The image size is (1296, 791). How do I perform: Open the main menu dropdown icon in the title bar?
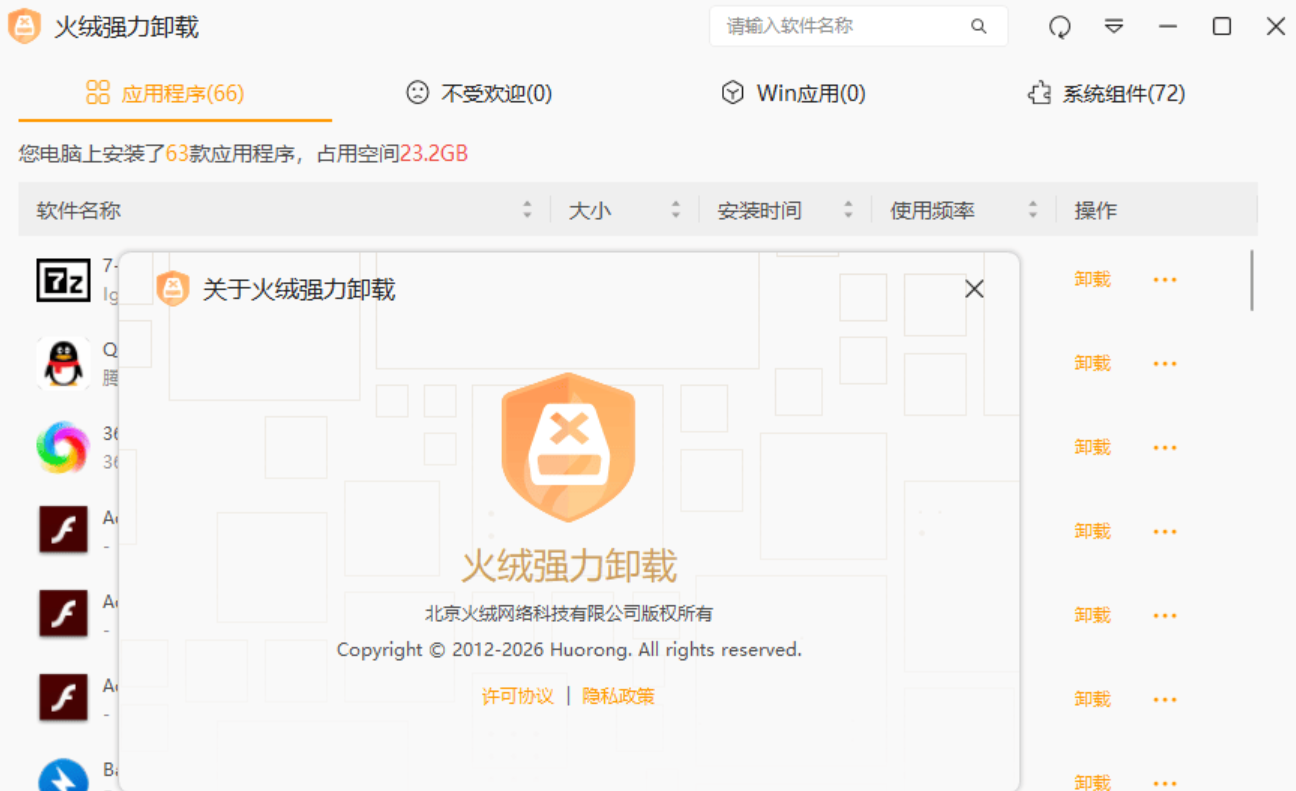point(1114,27)
